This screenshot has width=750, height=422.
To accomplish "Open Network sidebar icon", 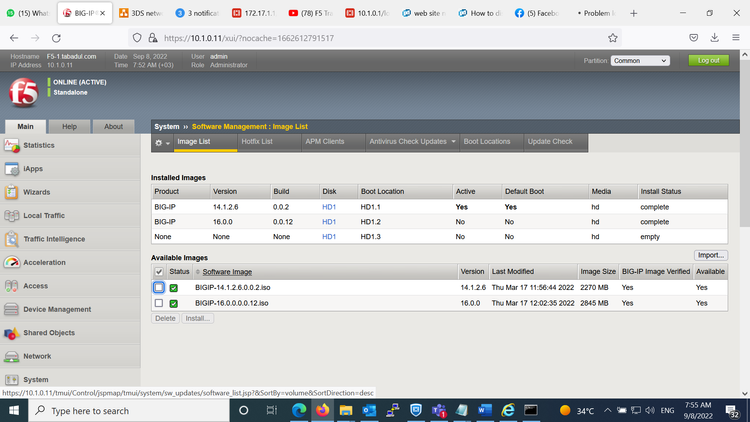I will [x=11, y=356].
